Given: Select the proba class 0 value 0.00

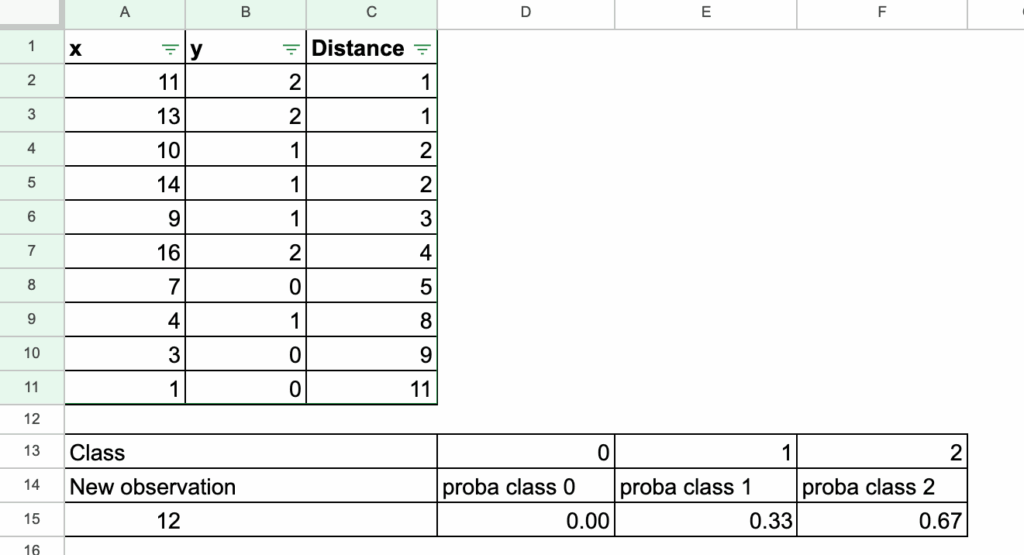Looking at the screenshot, I should point(526,521).
